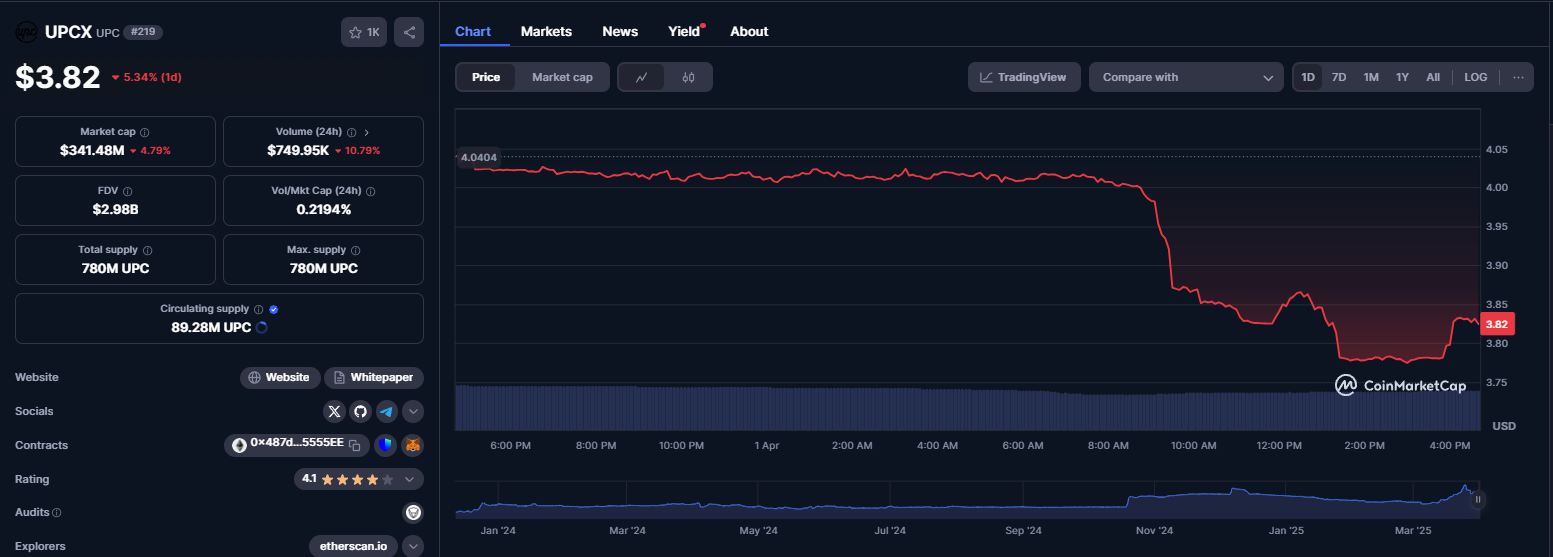
Task: Open the X (Twitter) social link
Action: pos(335,411)
